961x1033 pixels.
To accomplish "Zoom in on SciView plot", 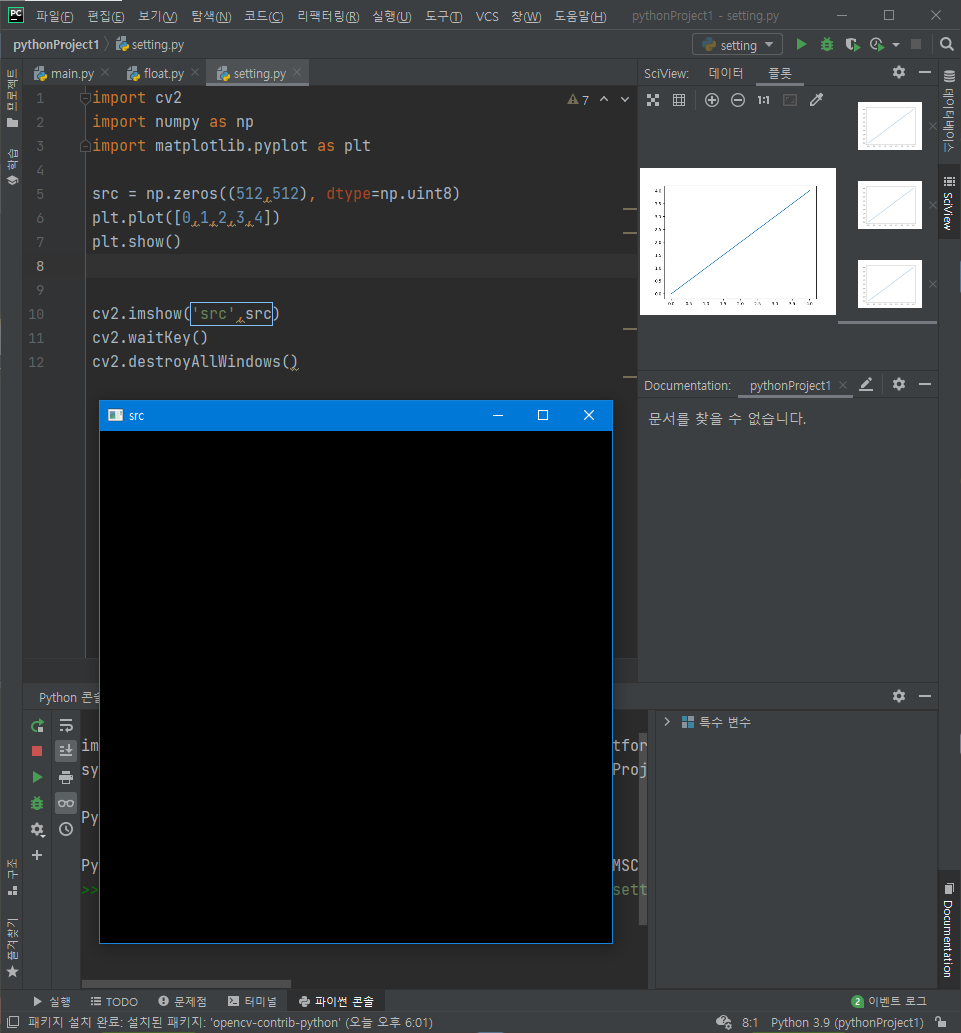I will tap(711, 100).
